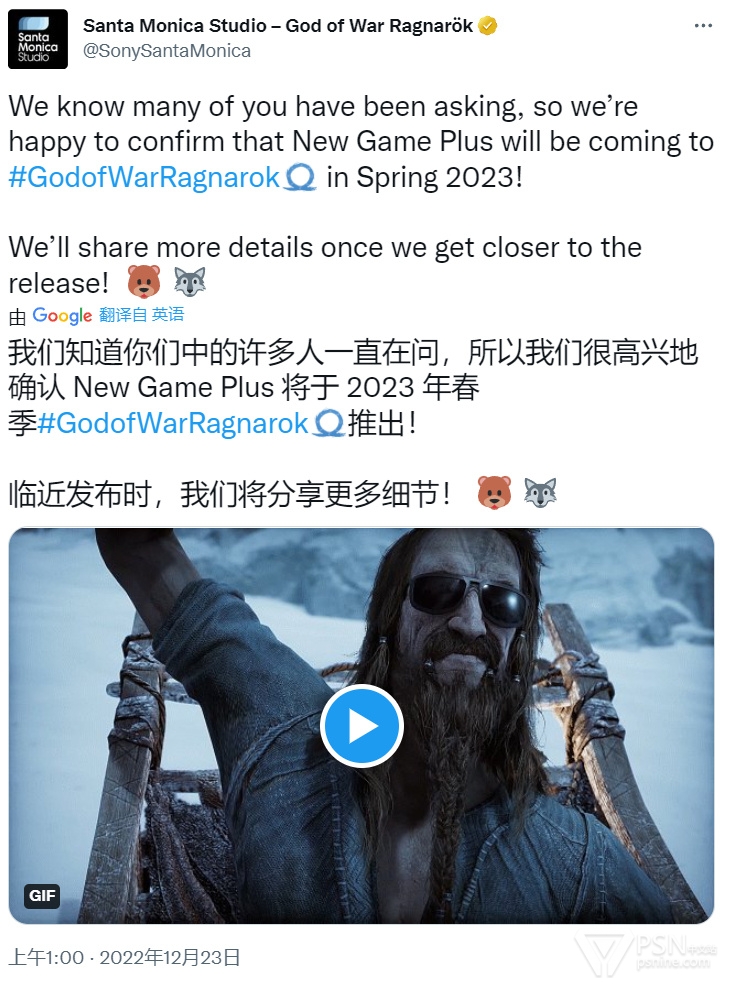Click the omega emoji in the Chinese translation
729x989 pixels.
click(x=329, y=423)
